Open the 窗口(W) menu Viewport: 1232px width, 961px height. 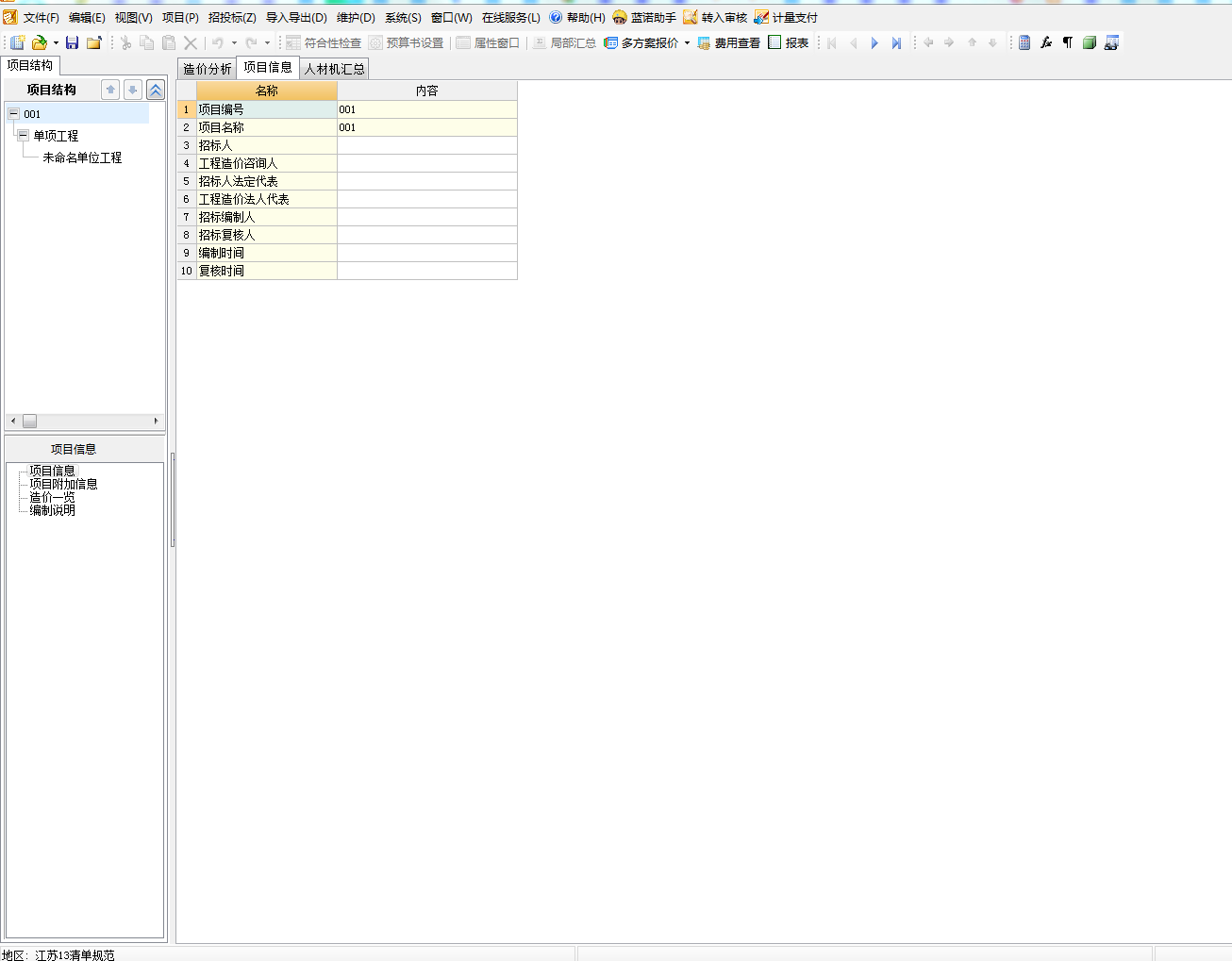pyautogui.click(x=452, y=18)
